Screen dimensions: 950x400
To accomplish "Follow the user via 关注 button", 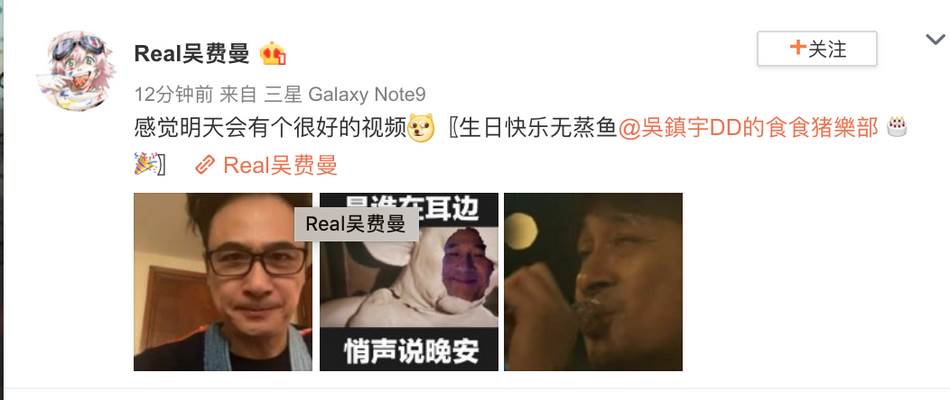I will click(x=817, y=48).
